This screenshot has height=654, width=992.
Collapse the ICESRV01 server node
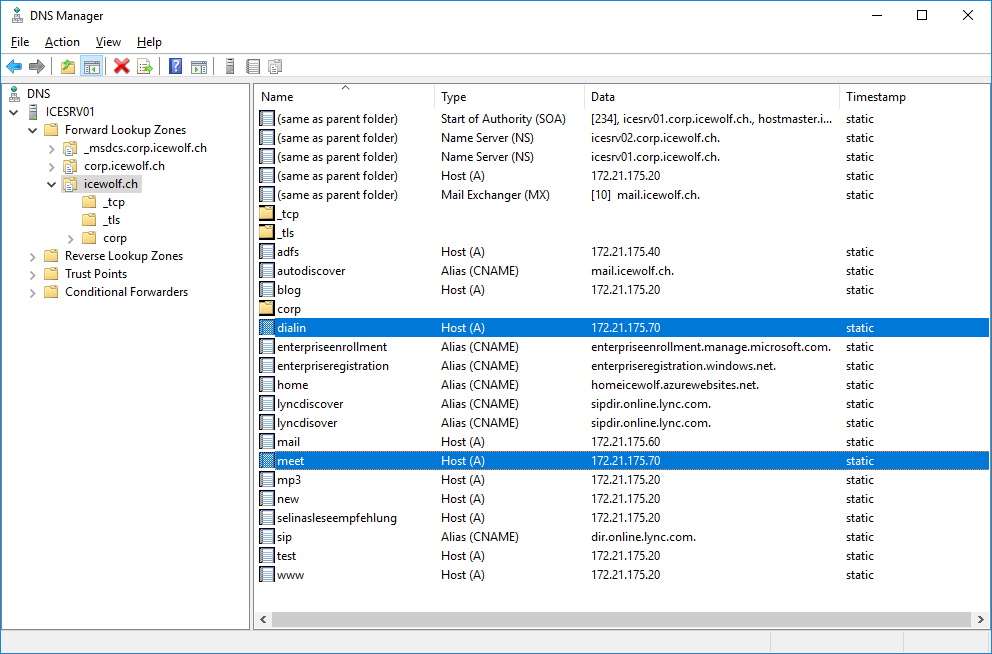[14, 113]
